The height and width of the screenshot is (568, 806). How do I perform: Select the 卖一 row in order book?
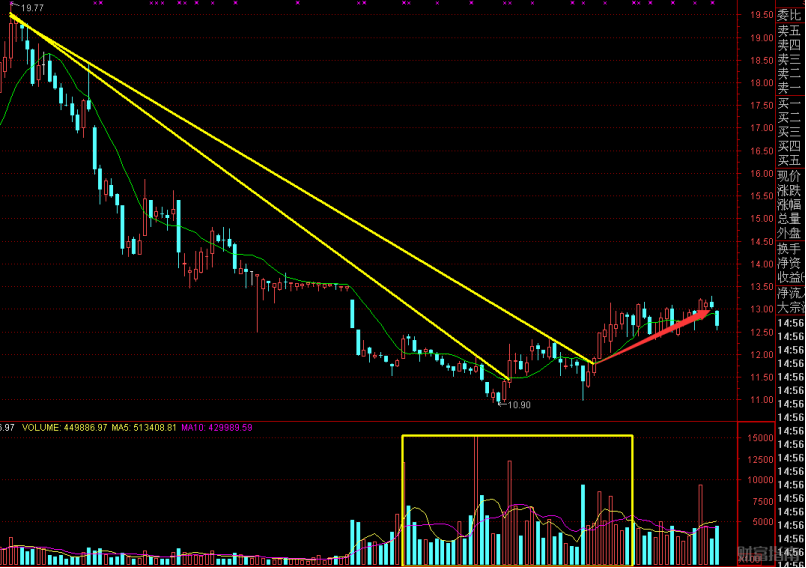pyautogui.click(x=789, y=87)
